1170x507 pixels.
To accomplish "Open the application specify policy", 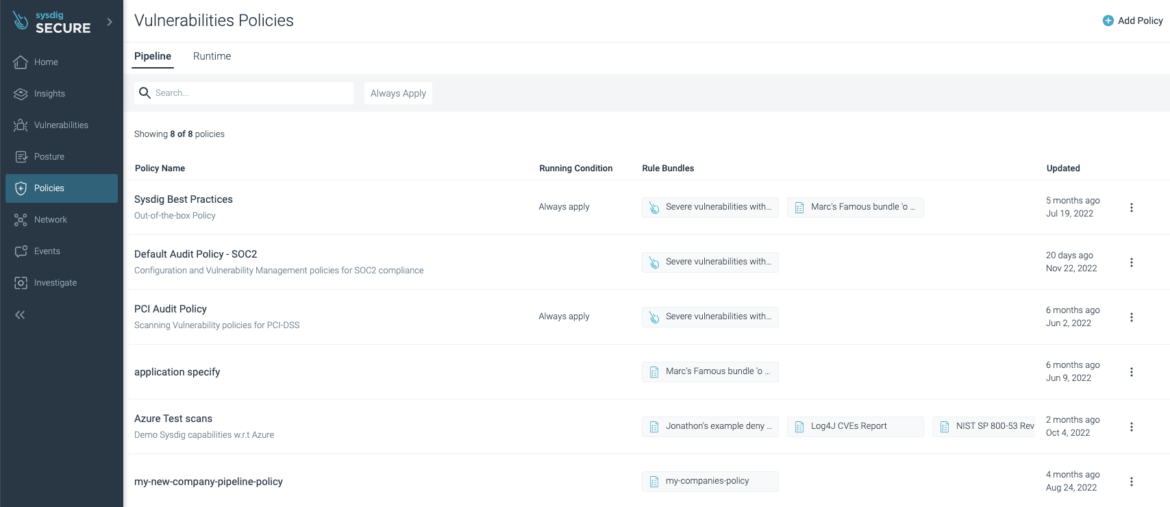I will tap(177, 371).
